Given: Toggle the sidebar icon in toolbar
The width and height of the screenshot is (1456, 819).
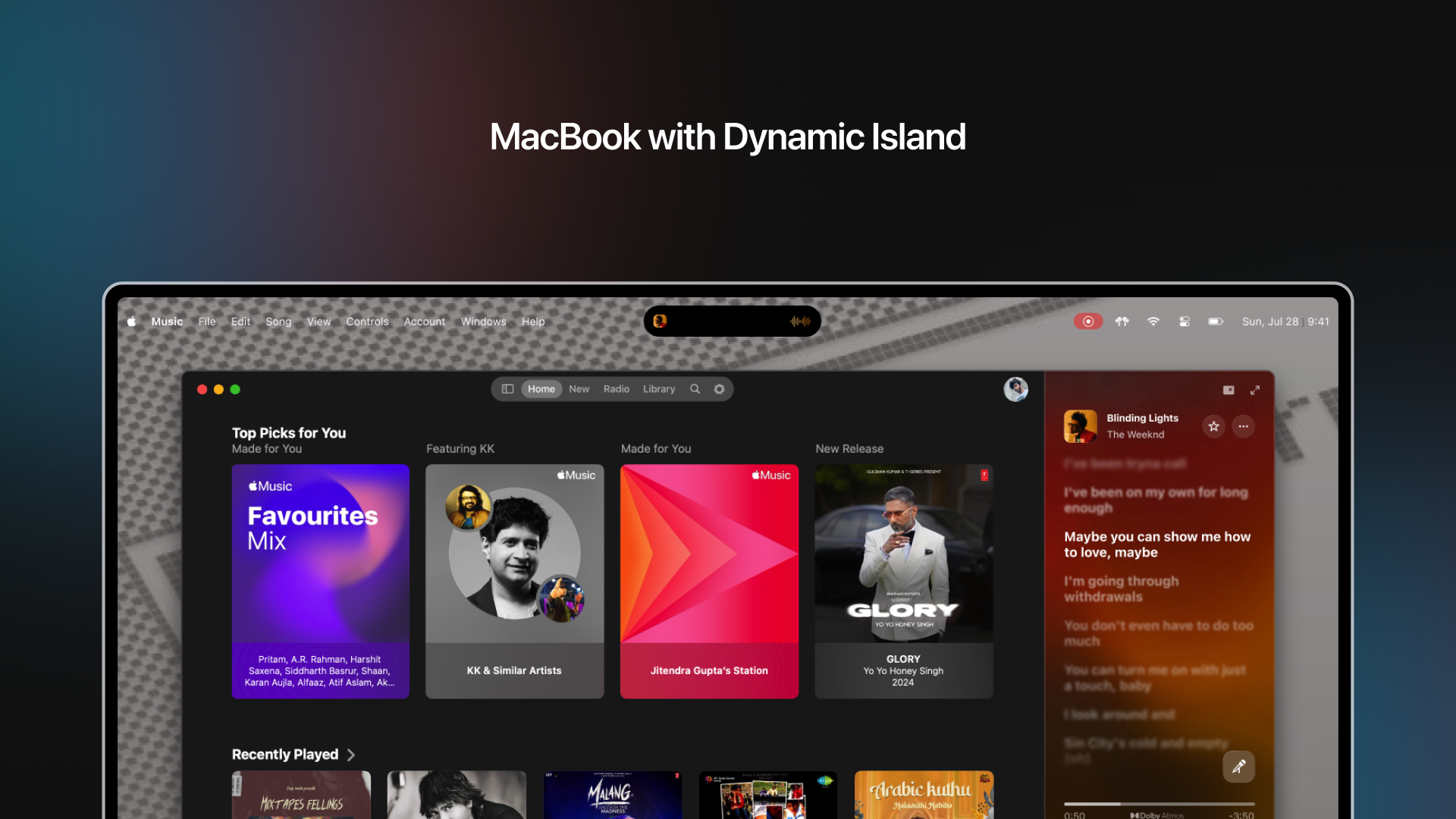Looking at the screenshot, I should [507, 389].
